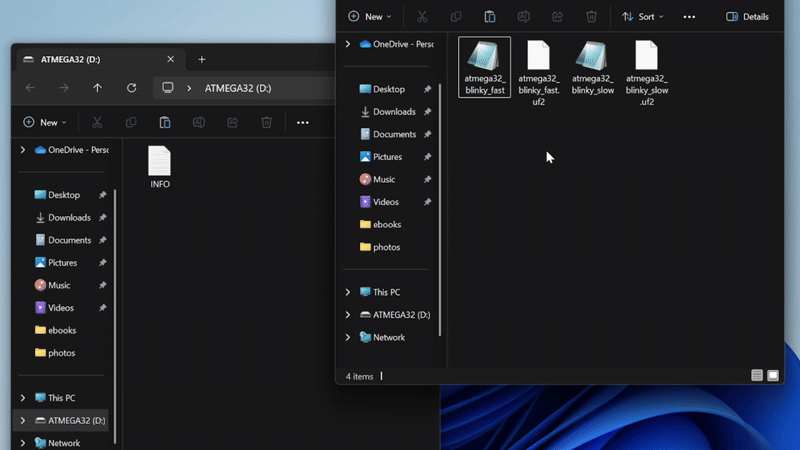
Task: Expand ATMEGA32 (D:) node in back window
Action: click(x=23, y=420)
